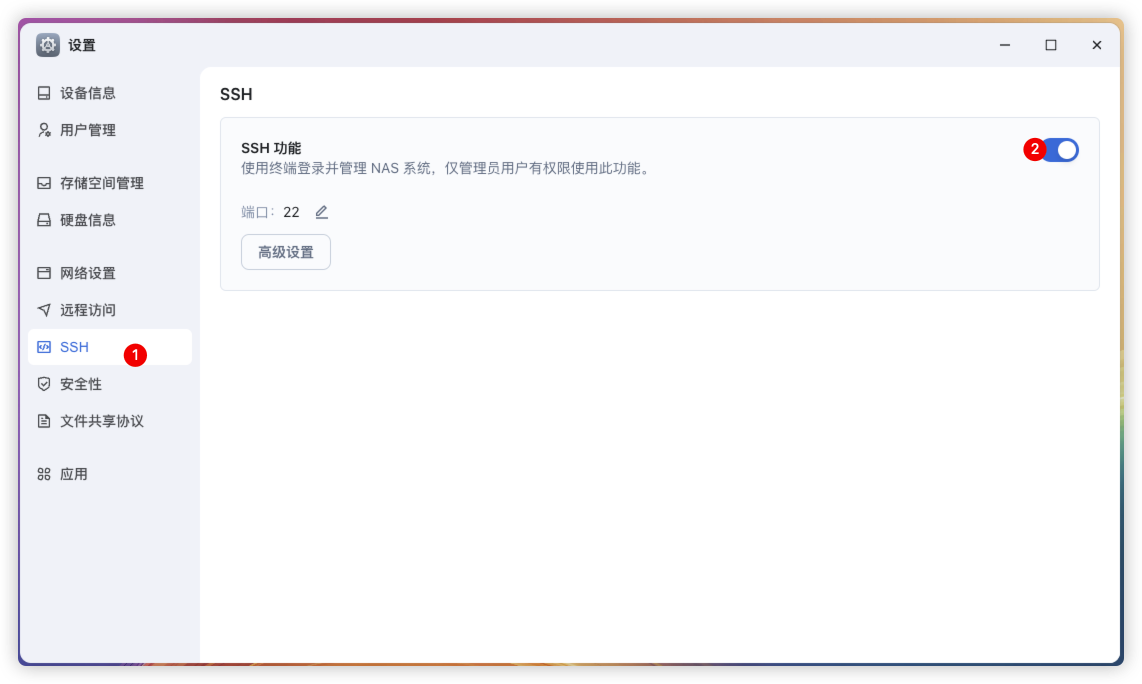Click the pencil icon to edit SSH port
This screenshot has width=1142, height=684.
pos(321,212)
